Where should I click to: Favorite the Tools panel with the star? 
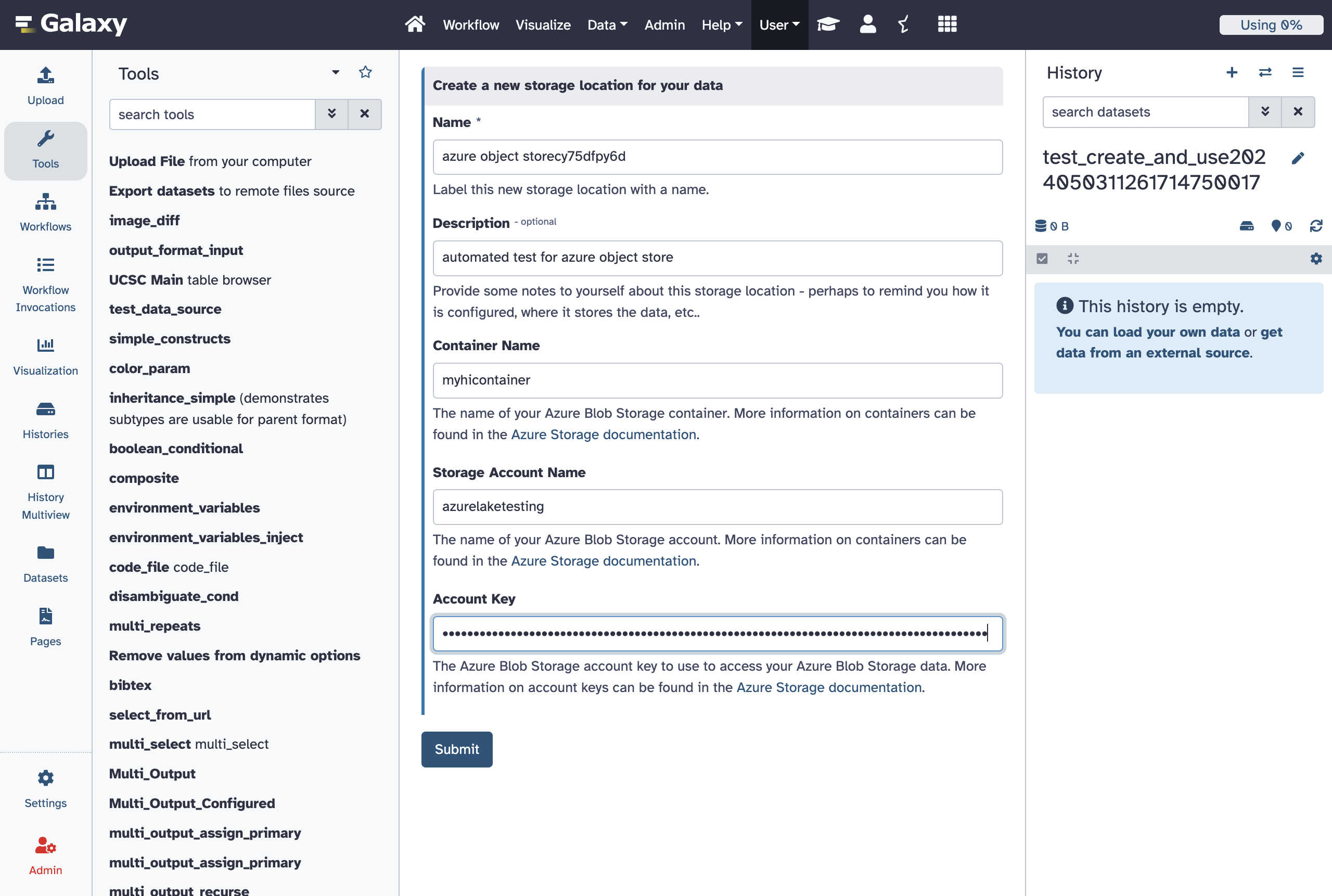[365, 72]
